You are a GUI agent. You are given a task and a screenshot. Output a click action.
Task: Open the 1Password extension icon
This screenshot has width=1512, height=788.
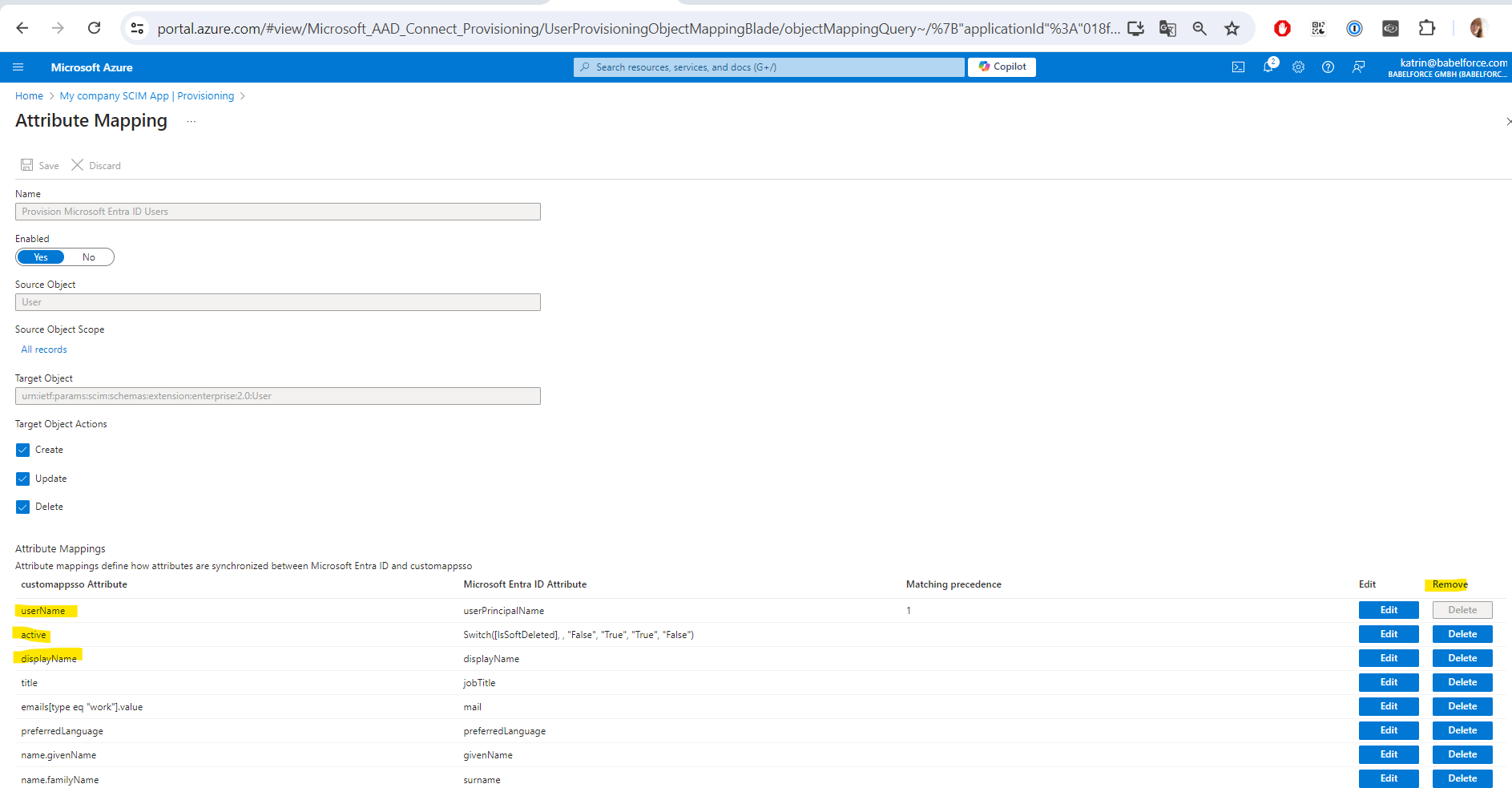point(1354,29)
